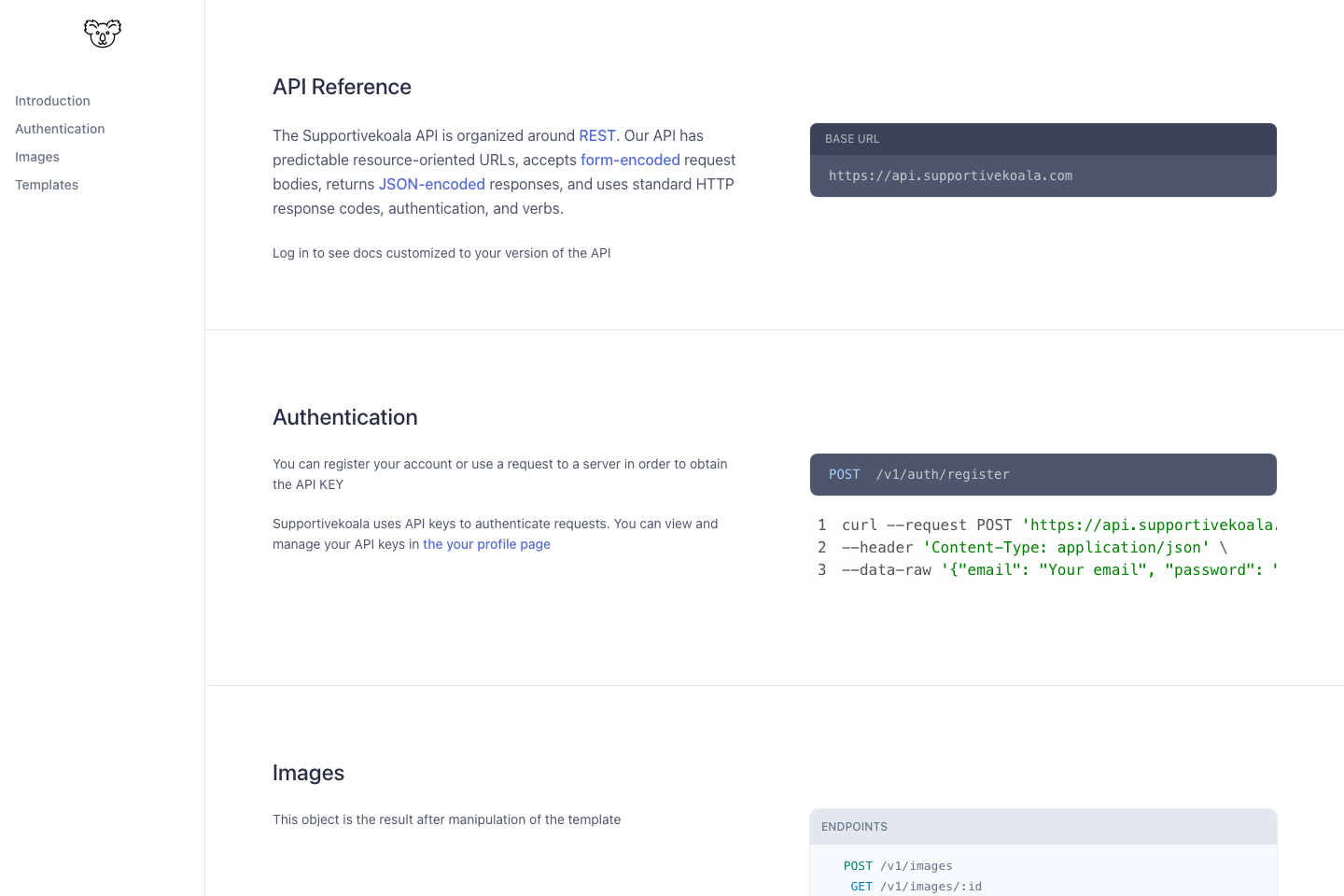The height and width of the screenshot is (896, 1344).
Task: Open the form-encoded hyperlink
Action: [630, 160]
